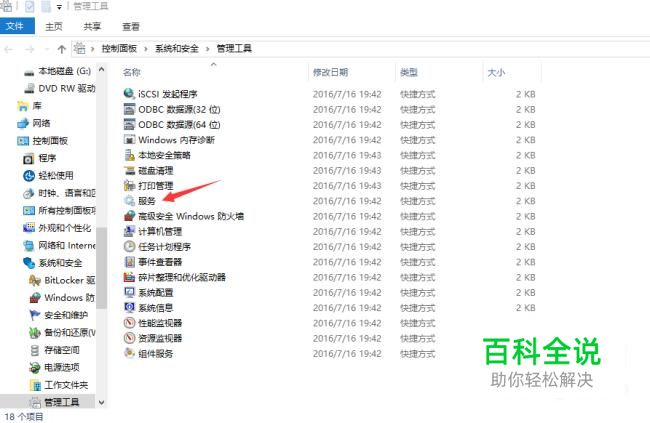Click the 资源监视器 icon
The height and width of the screenshot is (423, 650).
coord(129,338)
